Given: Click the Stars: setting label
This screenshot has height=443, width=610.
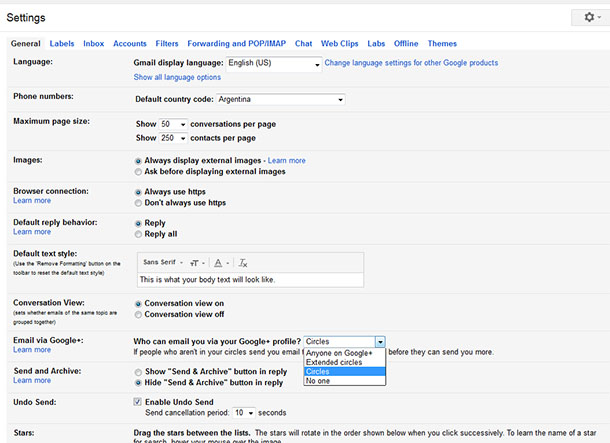Looking at the screenshot, I should coord(24,433).
